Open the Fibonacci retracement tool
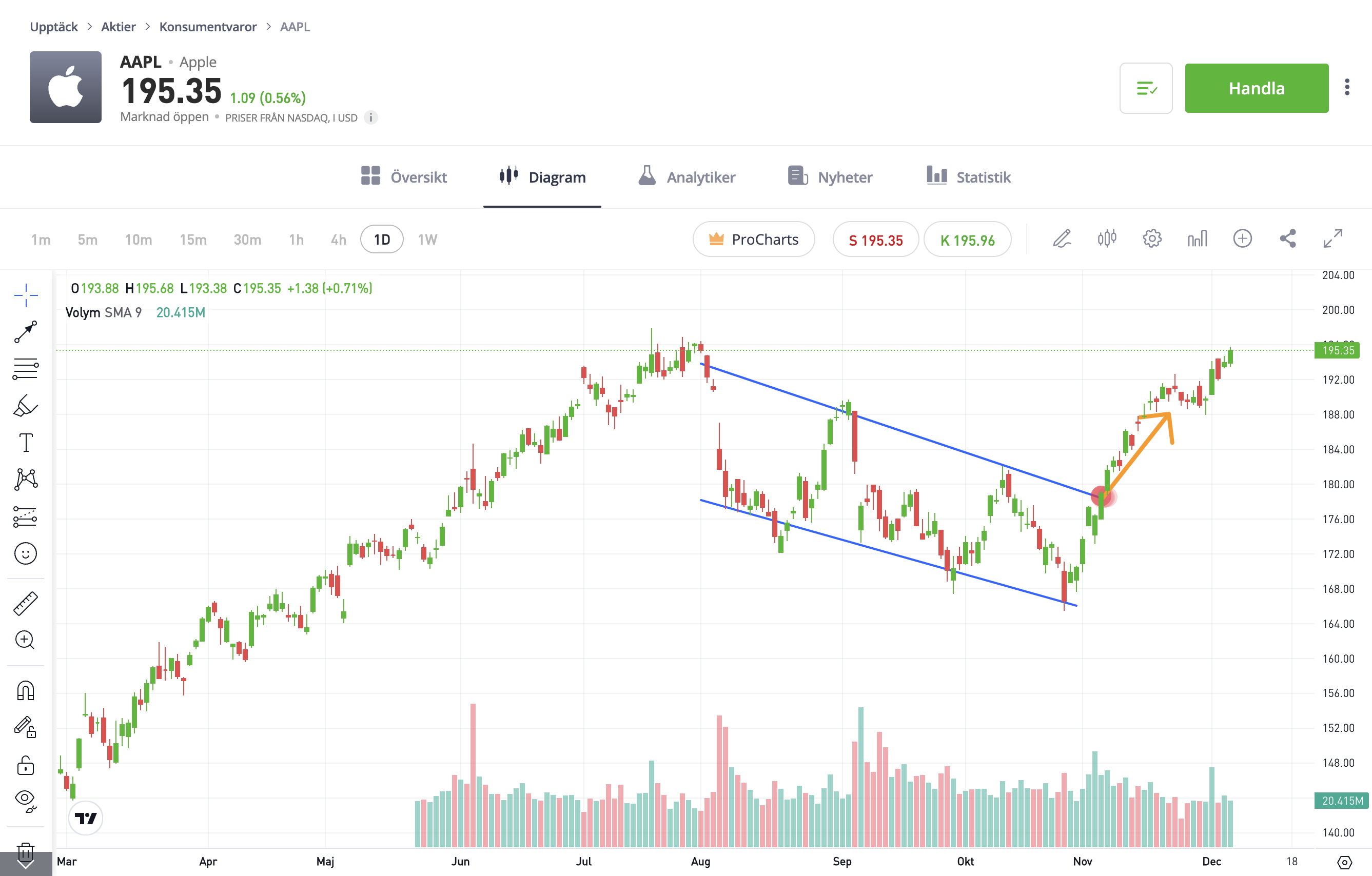Image resolution: width=1372 pixels, height=876 pixels. pos(26,369)
